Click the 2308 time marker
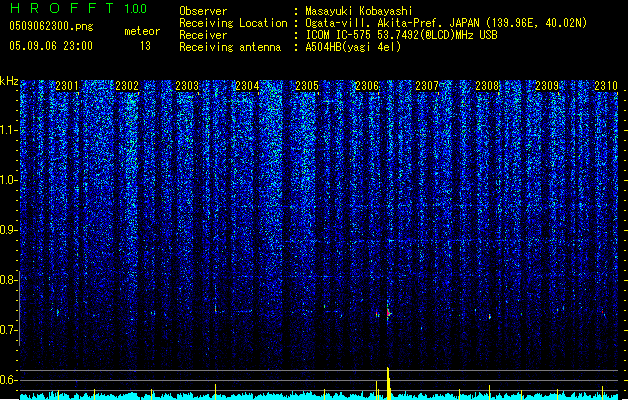 [487, 86]
